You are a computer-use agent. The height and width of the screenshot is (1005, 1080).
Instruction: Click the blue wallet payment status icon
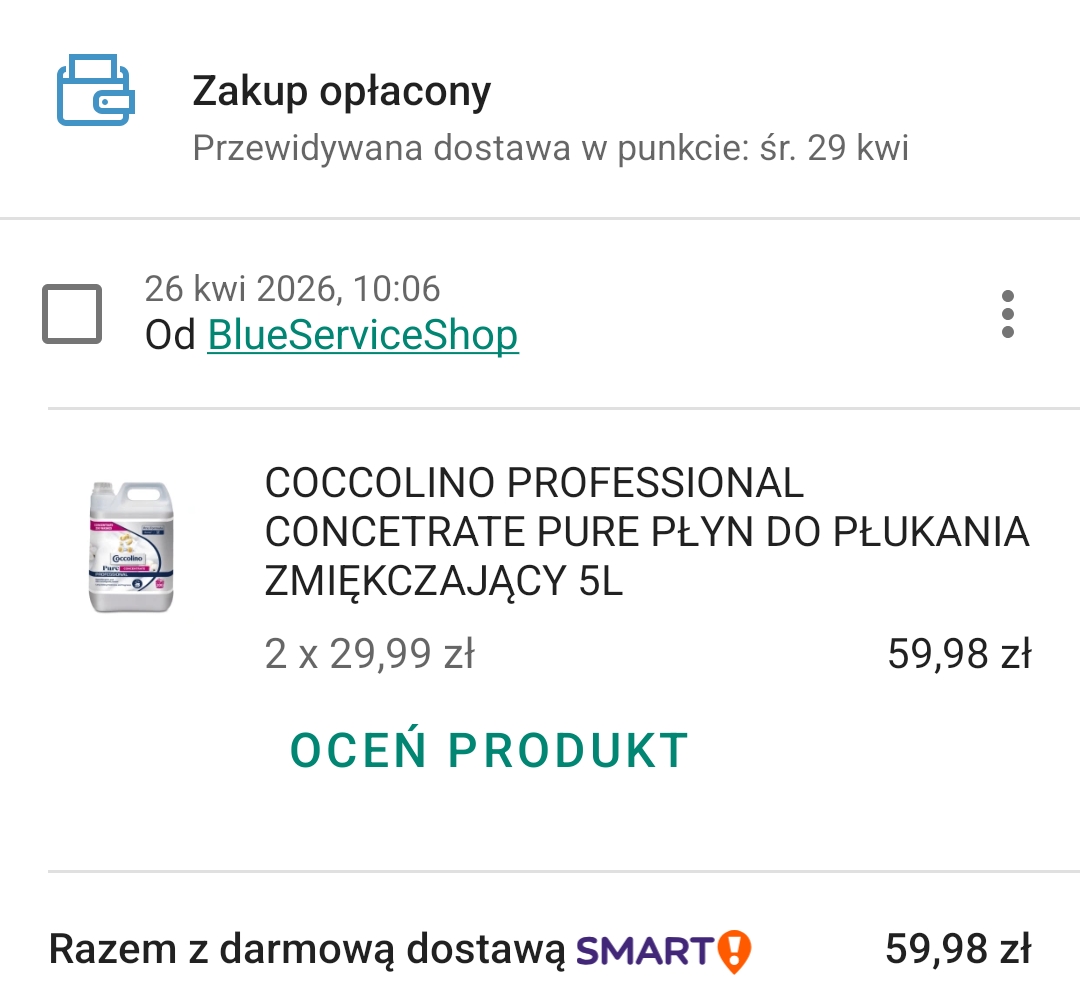[x=96, y=90]
